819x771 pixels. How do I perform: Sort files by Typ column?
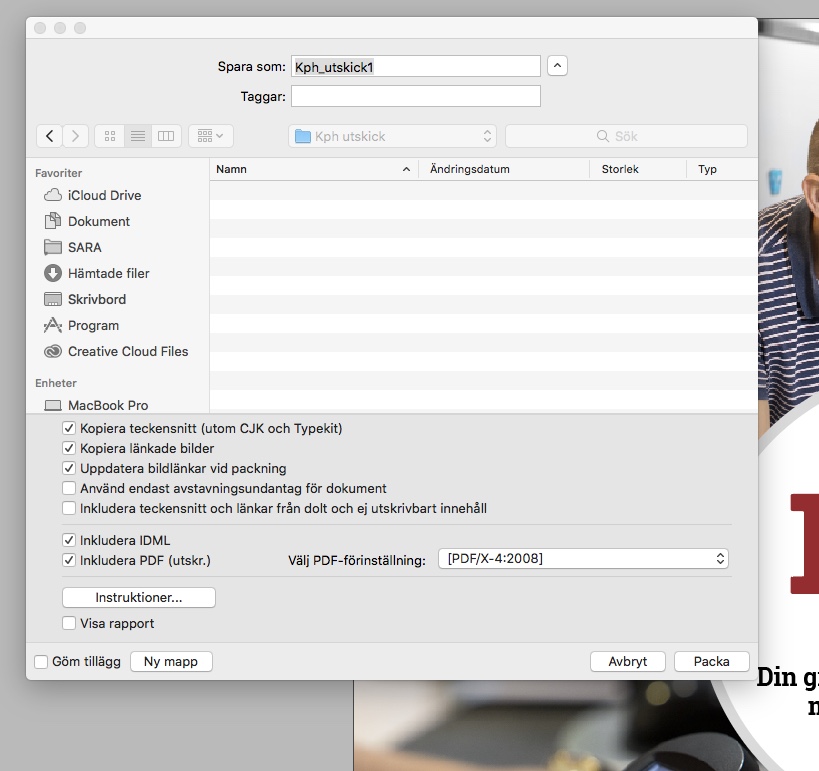pos(722,169)
